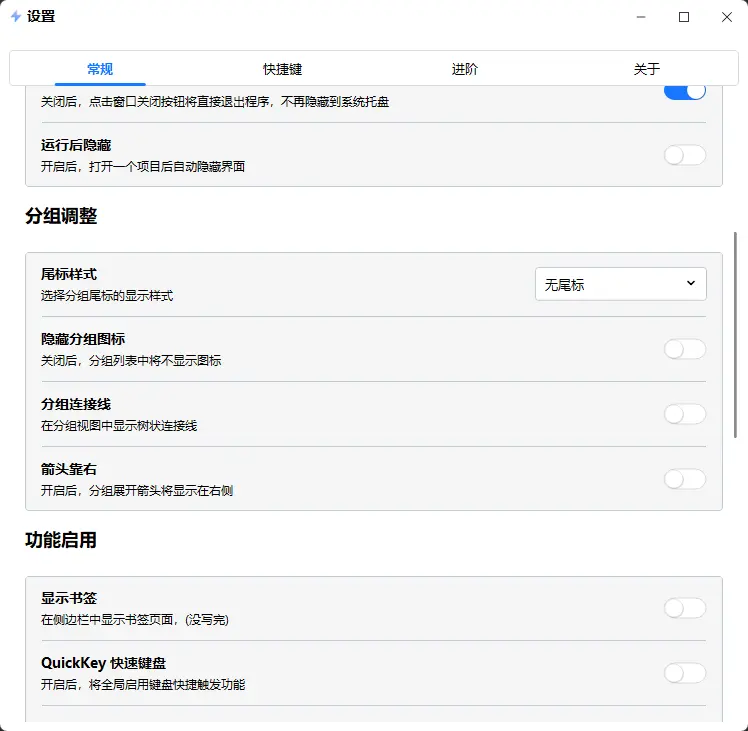Close the 设置 window

[x=727, y=17]
